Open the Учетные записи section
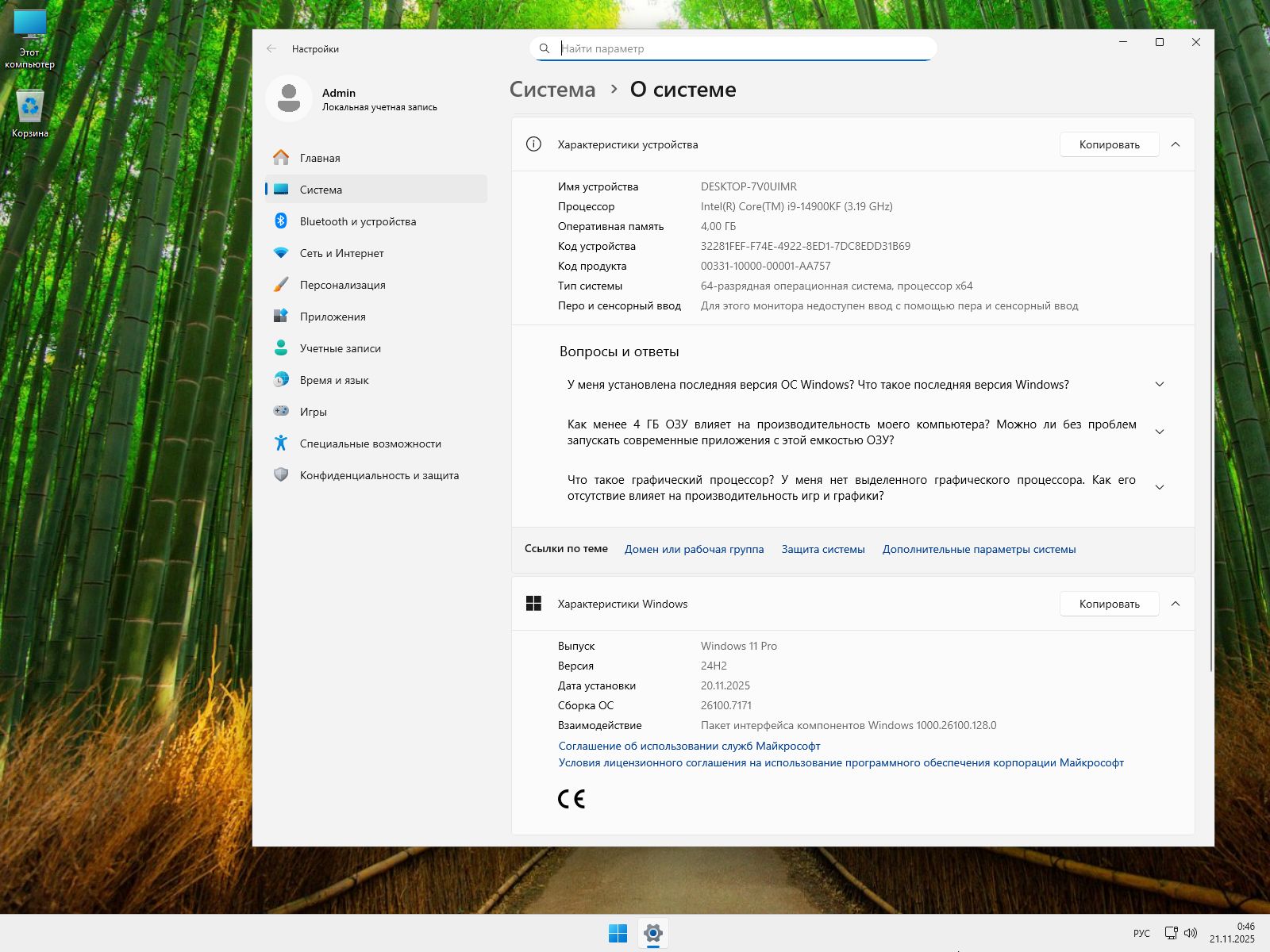 [x=340, y=348]
